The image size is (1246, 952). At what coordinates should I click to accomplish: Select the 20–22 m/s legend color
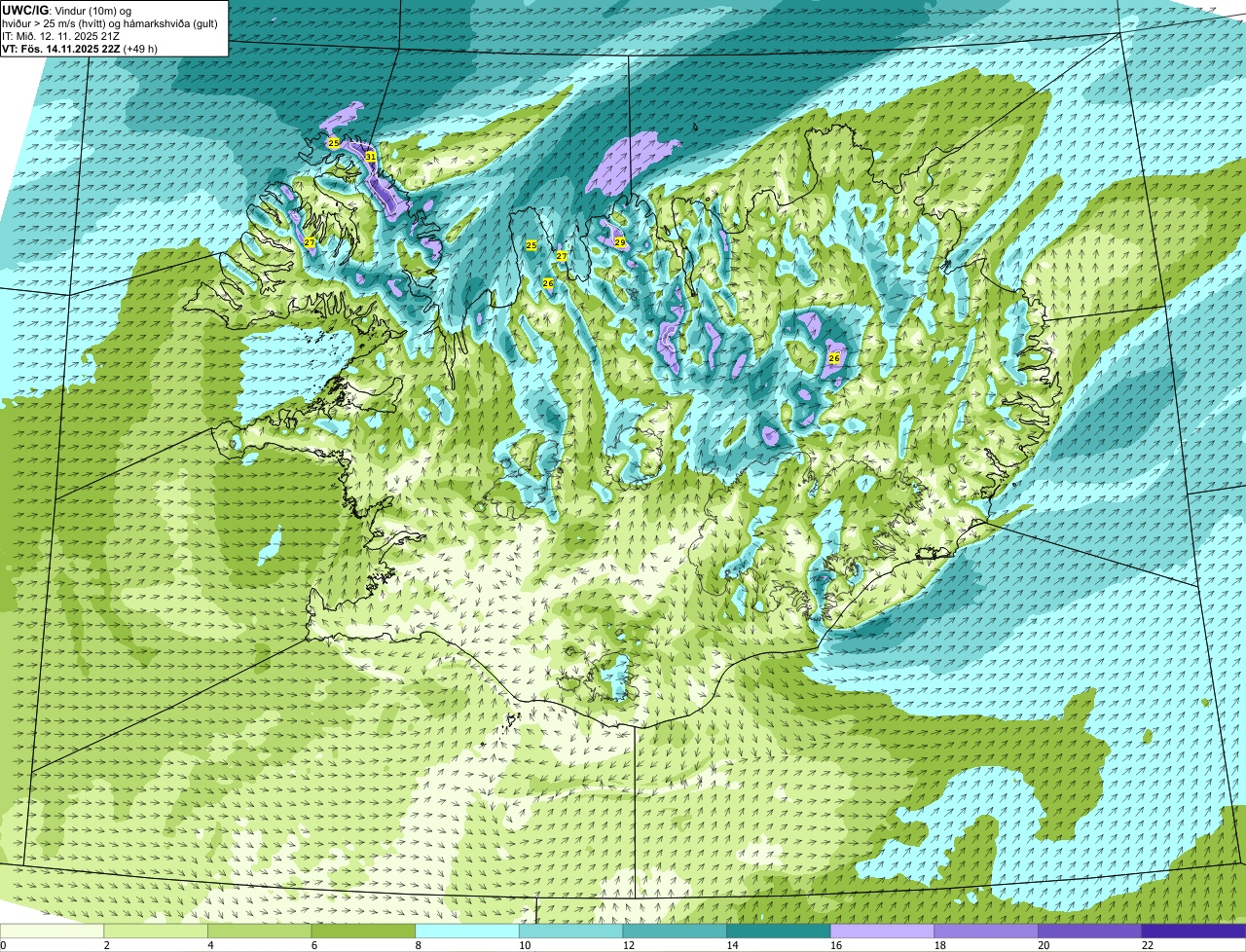[1090, 932]
